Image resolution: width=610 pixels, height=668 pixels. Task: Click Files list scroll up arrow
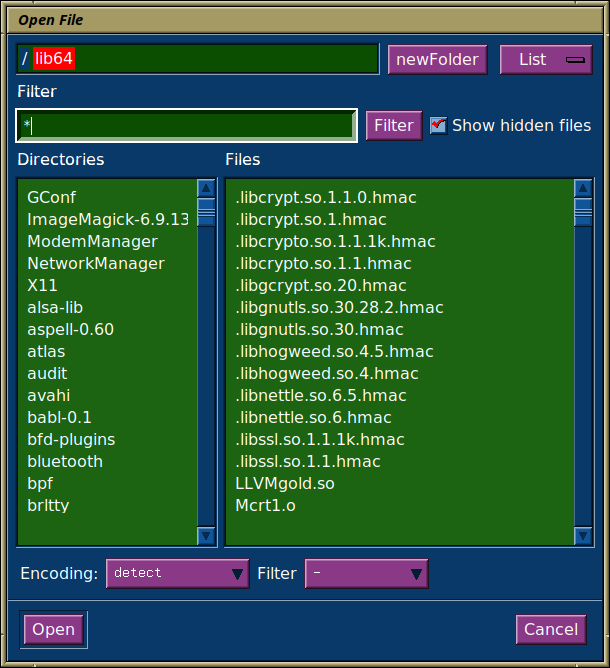tap(583, 188)
